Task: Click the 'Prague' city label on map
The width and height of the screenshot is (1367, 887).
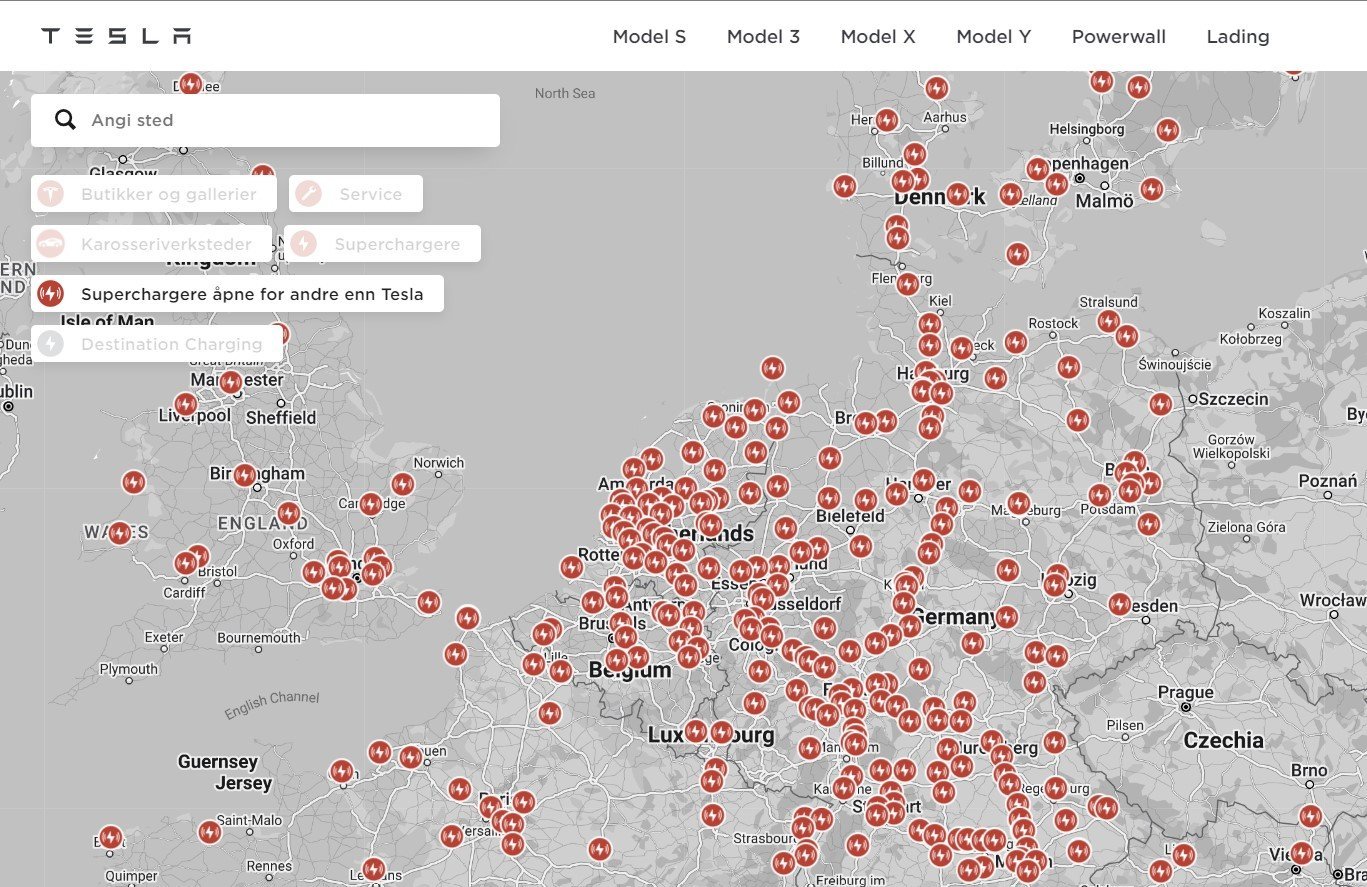Action: pos(1186,692)
